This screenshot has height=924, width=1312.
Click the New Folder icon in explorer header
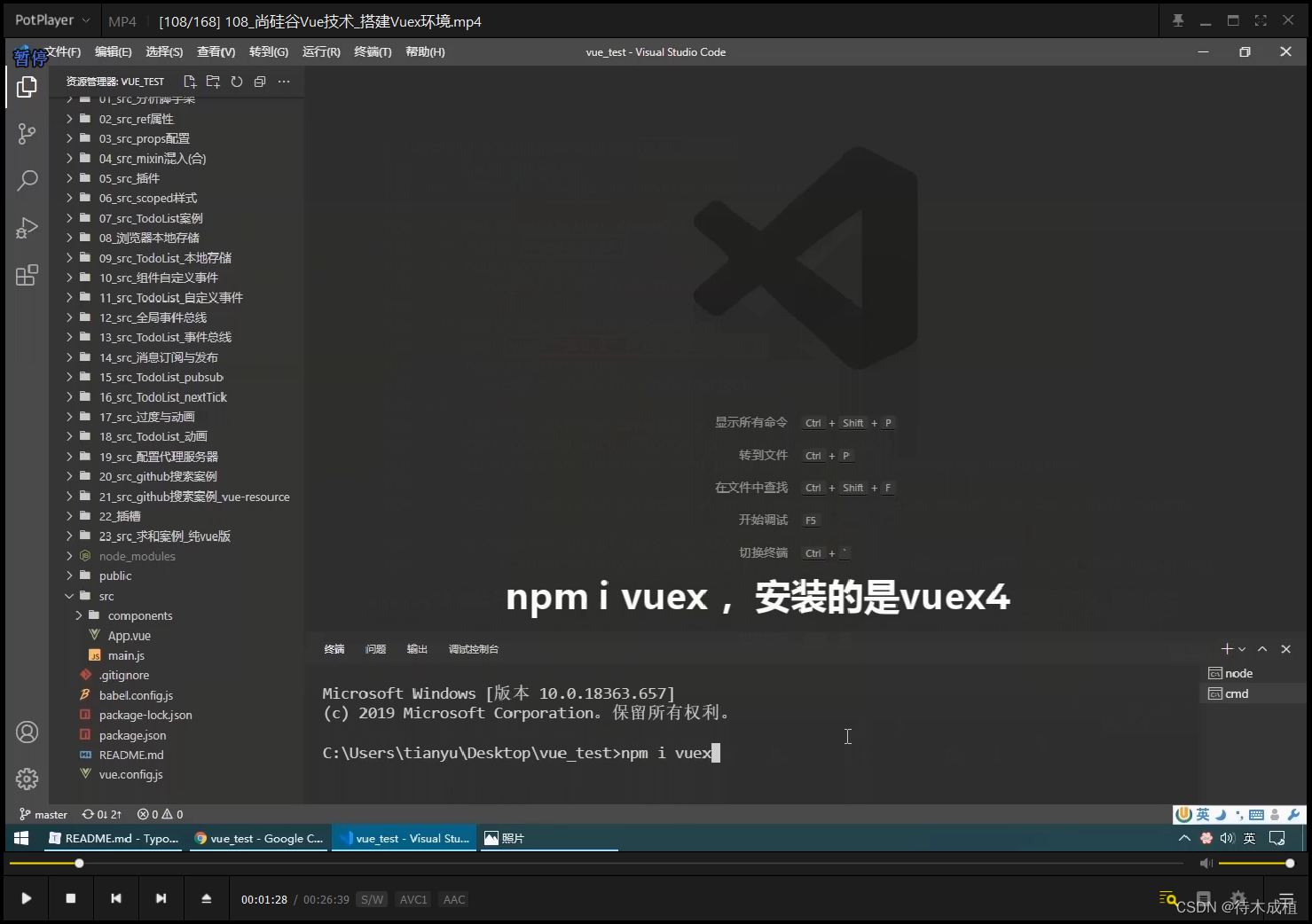213,82
